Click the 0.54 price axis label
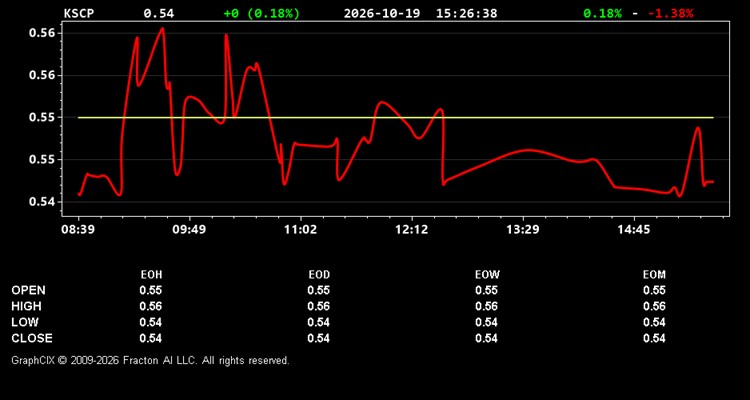Screen dimensions: 750x400 coord(43,201)
